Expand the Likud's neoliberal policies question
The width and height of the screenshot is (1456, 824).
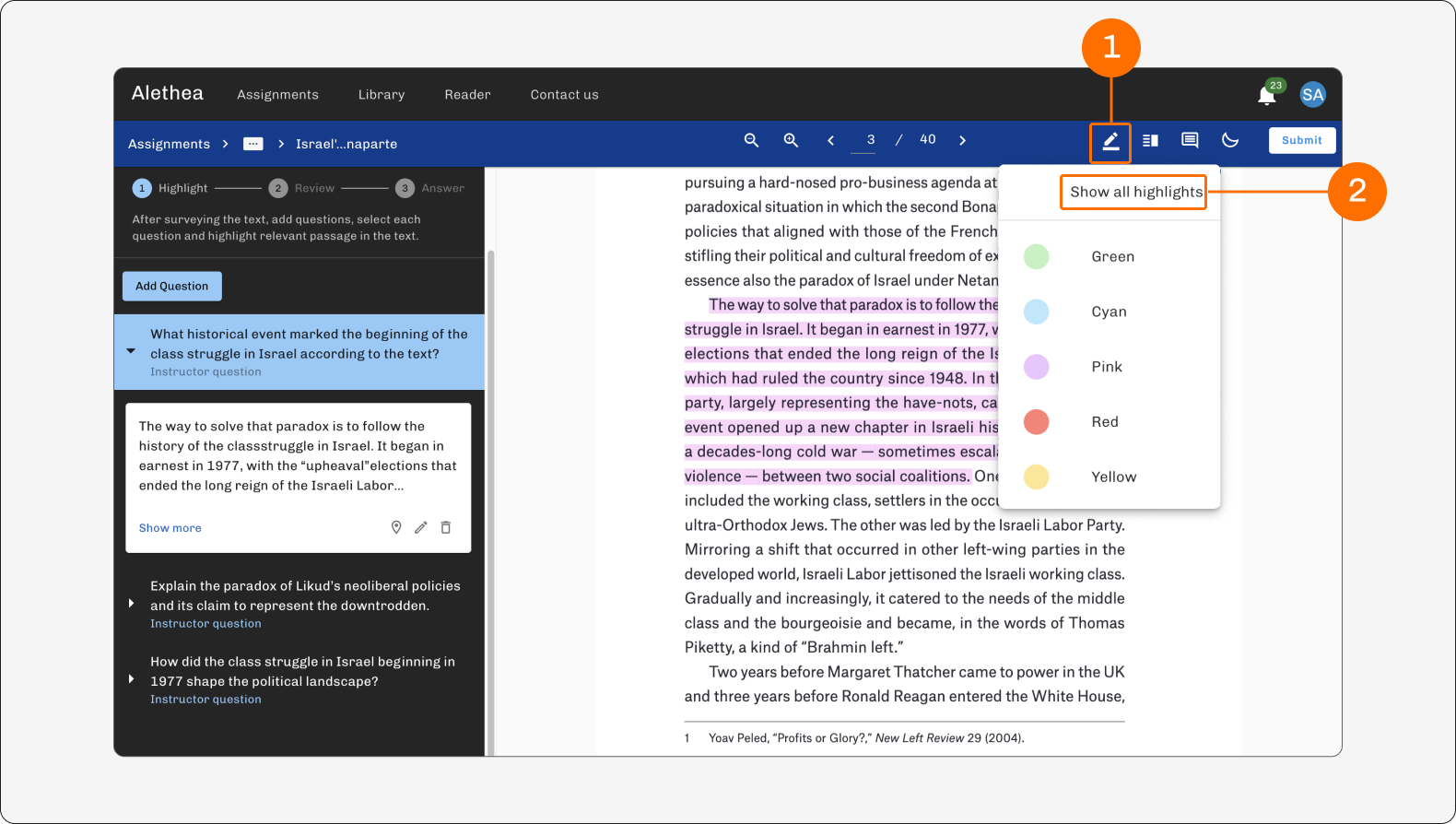(x=131, y=603)
